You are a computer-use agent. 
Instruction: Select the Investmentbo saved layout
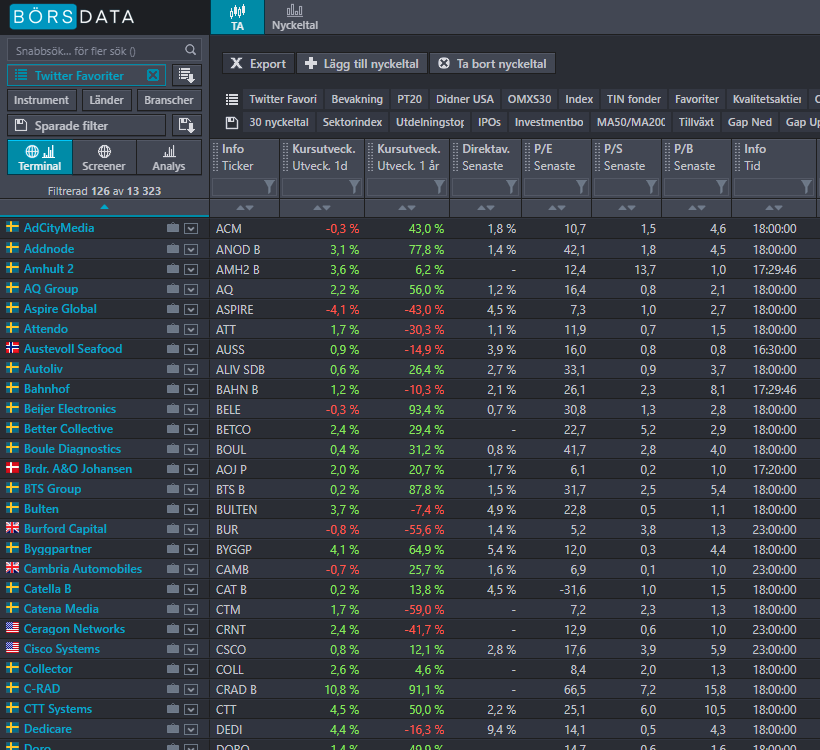549,122
